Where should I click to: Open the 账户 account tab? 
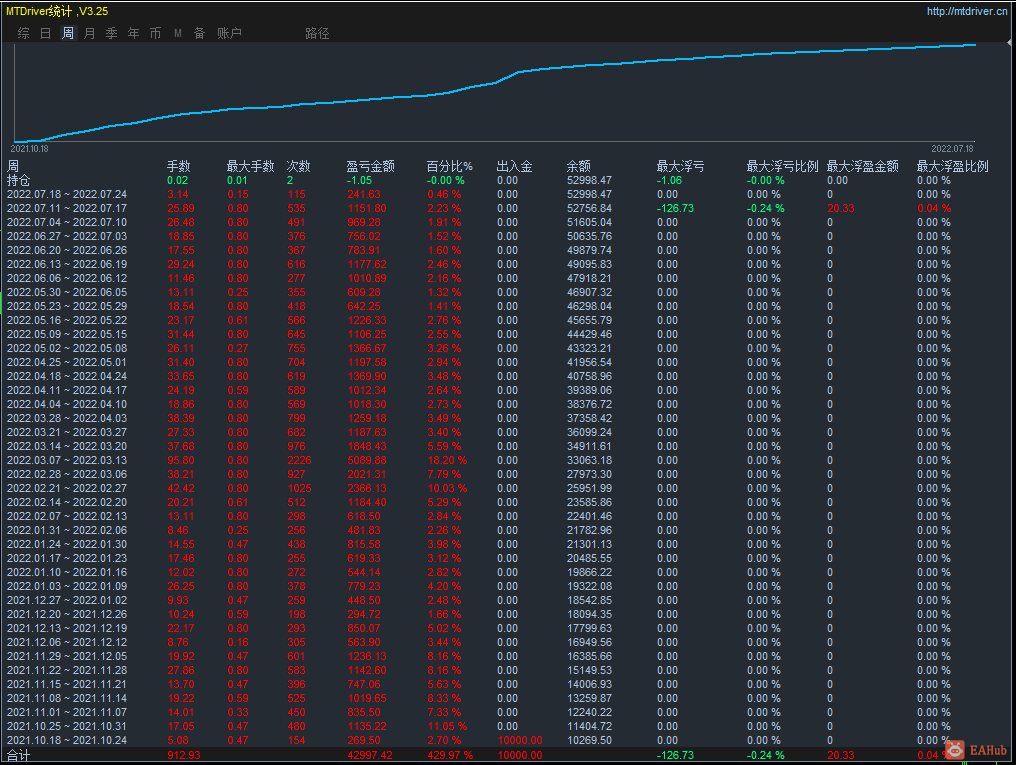[x=229, y=33]
